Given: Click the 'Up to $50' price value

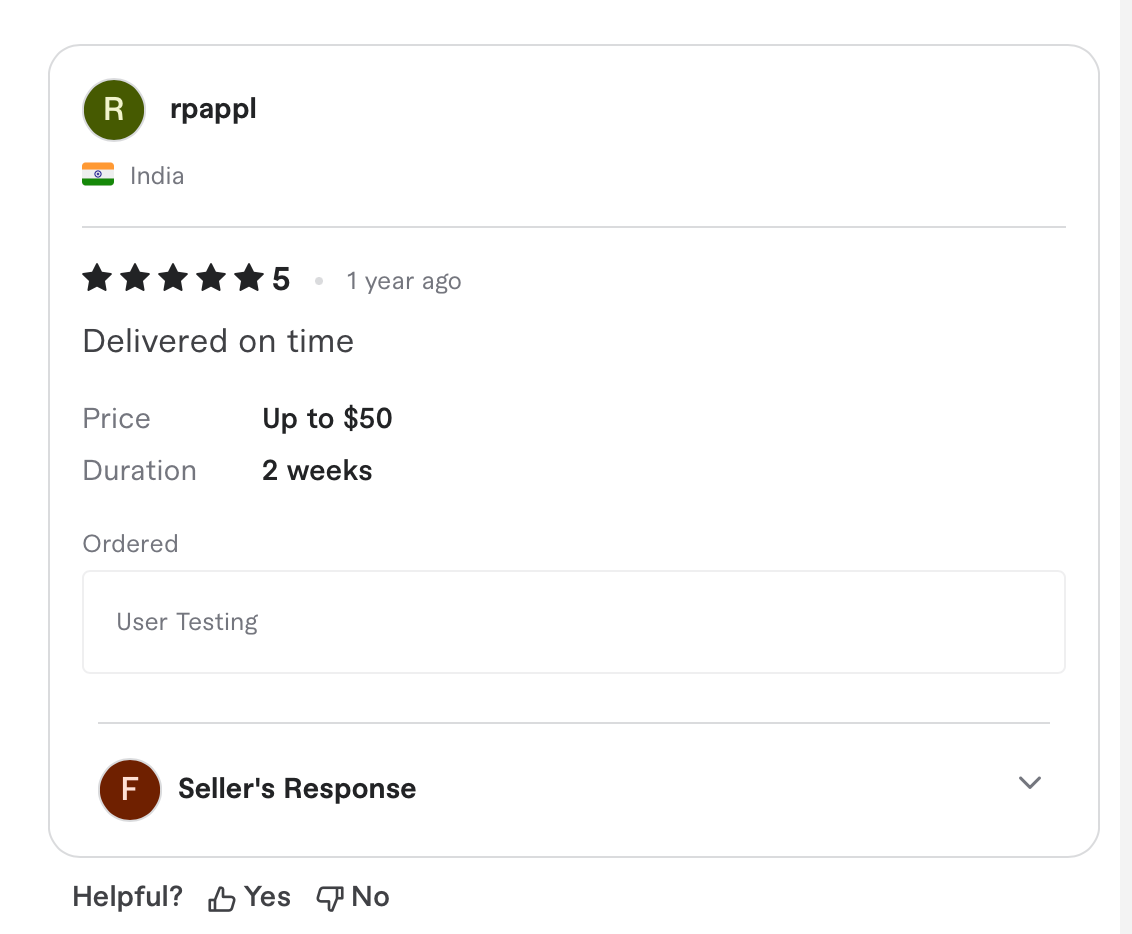Looking at the screenshot, I should [327, 418].
